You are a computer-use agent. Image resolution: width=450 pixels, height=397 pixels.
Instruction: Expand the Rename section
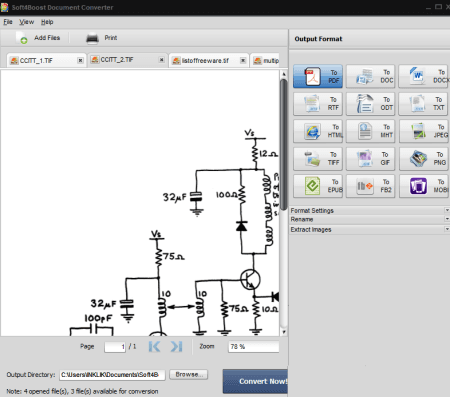click(369, 219)
